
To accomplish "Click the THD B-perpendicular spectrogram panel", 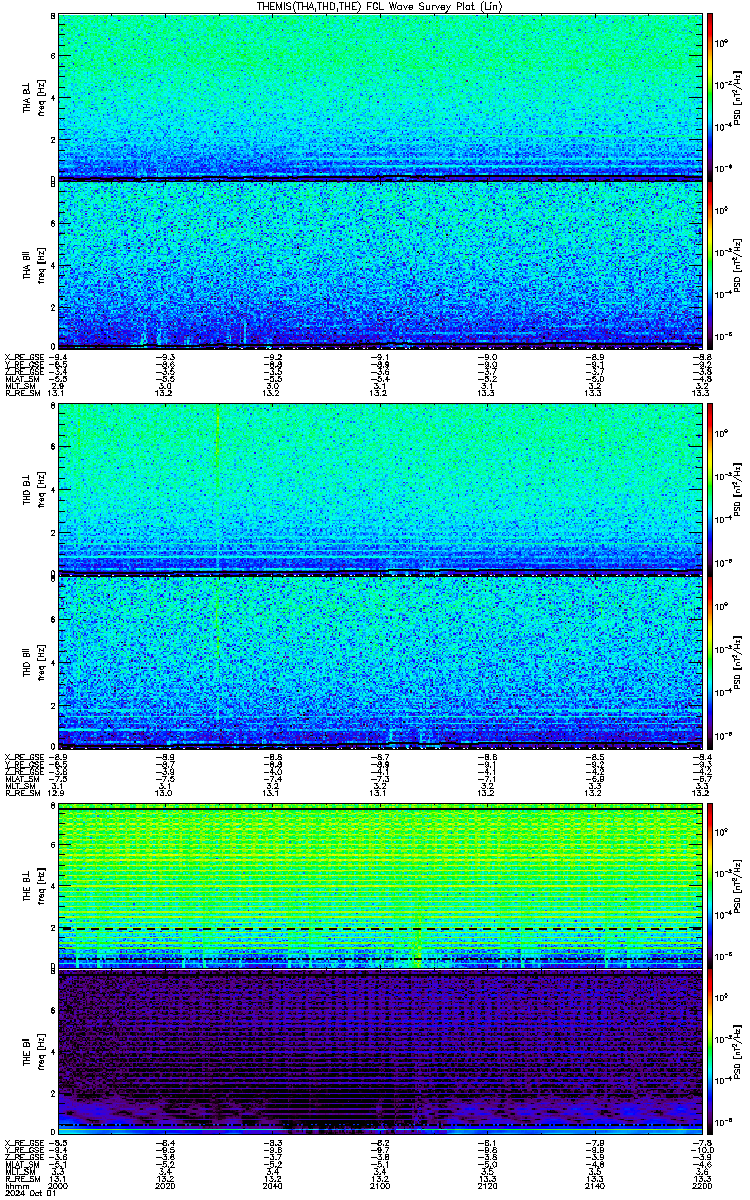I will [x=379, y=488].
